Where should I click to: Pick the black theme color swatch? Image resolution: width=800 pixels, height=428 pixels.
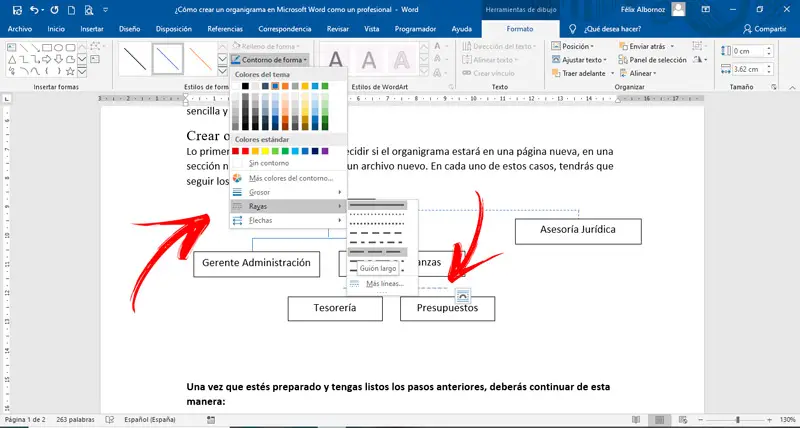pyautogui.click(x=245, y=86)
